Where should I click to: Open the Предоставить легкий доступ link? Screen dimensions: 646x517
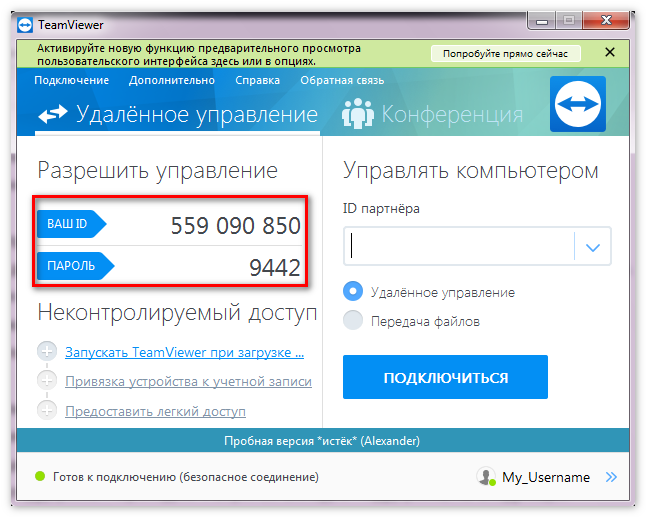[x=155, y=411]
